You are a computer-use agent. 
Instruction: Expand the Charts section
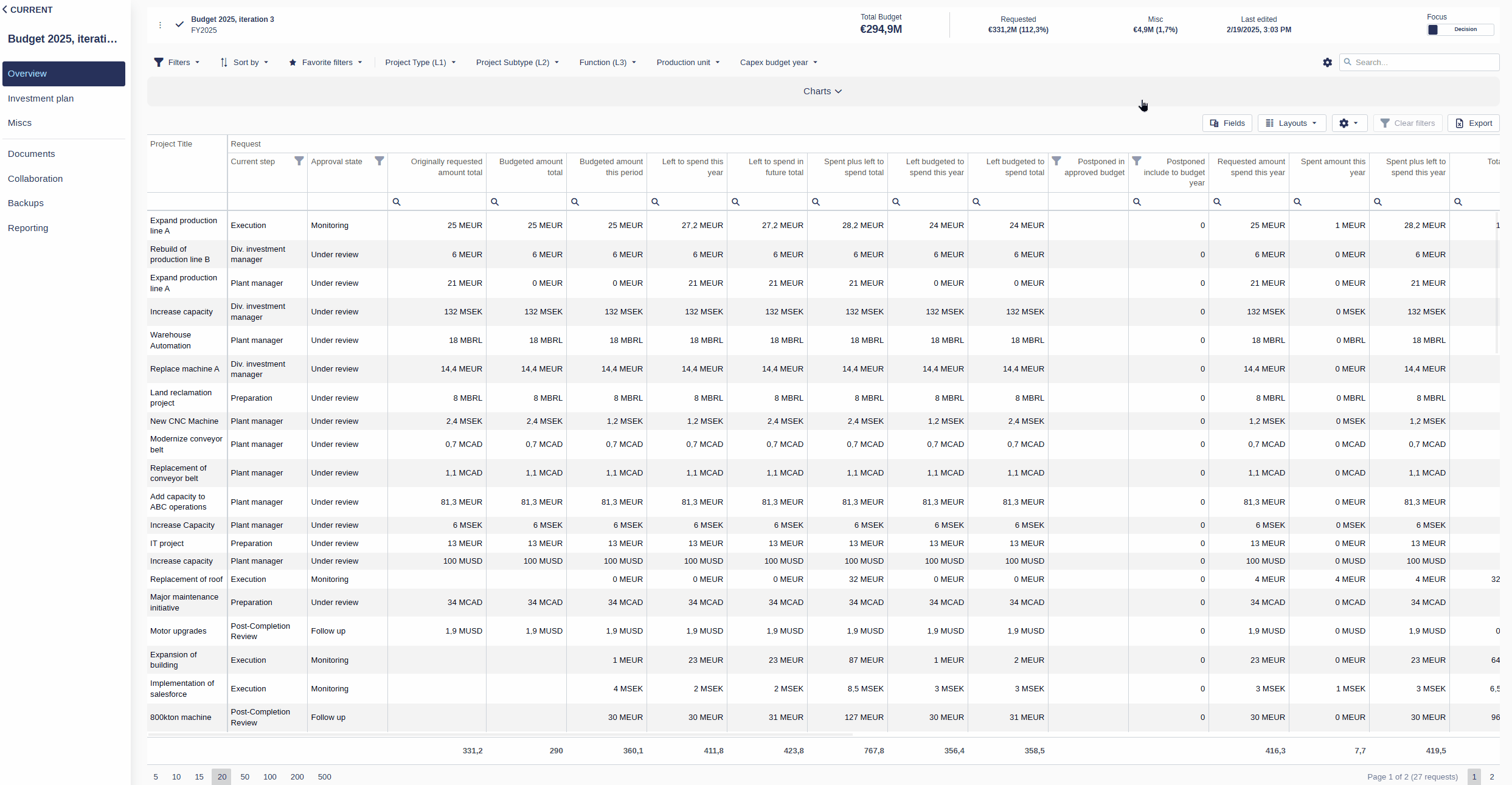[823, 91]
